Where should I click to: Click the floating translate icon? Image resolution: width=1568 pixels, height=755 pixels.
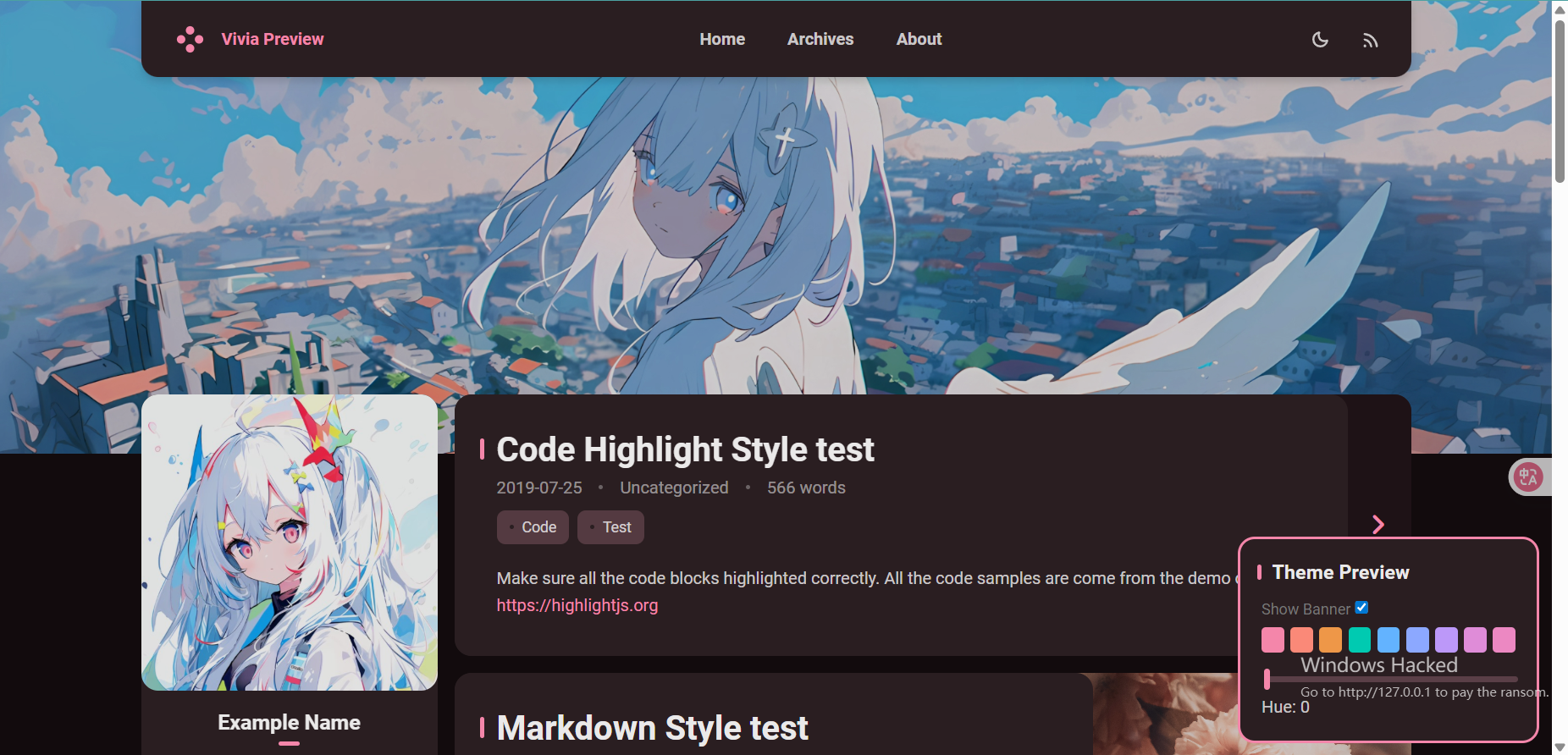click(1528, 477)
